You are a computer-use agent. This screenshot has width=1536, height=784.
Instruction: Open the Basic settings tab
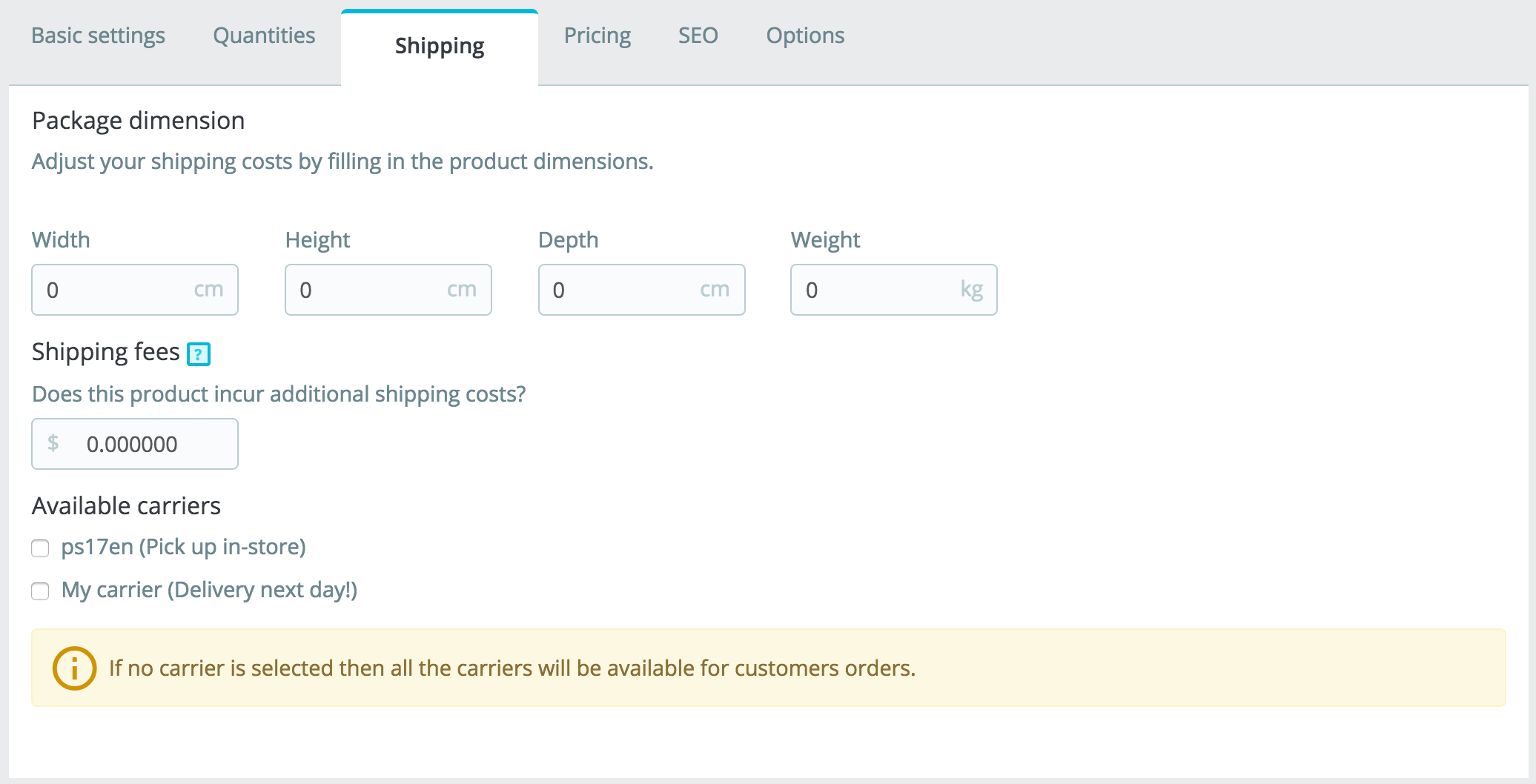98,36
